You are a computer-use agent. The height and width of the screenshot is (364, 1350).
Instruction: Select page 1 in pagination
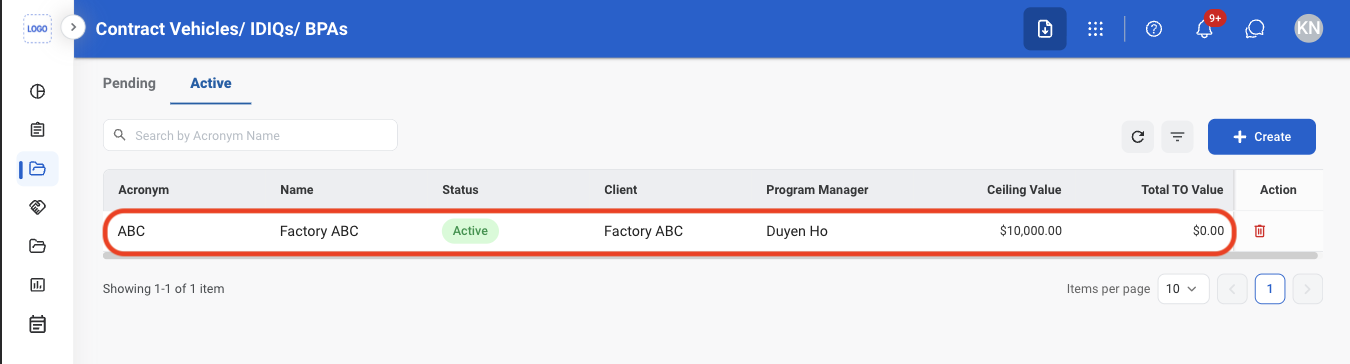(1270, 289)
